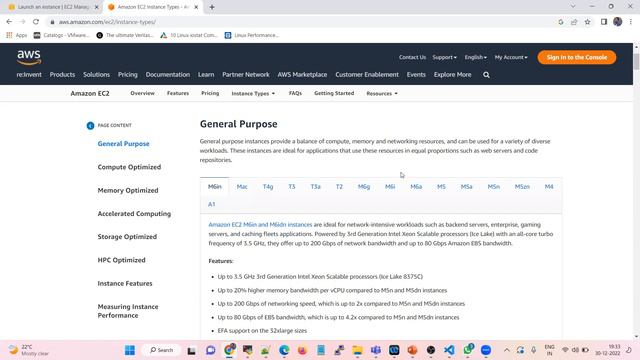Open the AWS site search magnifier
The image size is (640, 360).
click(486, 75)
